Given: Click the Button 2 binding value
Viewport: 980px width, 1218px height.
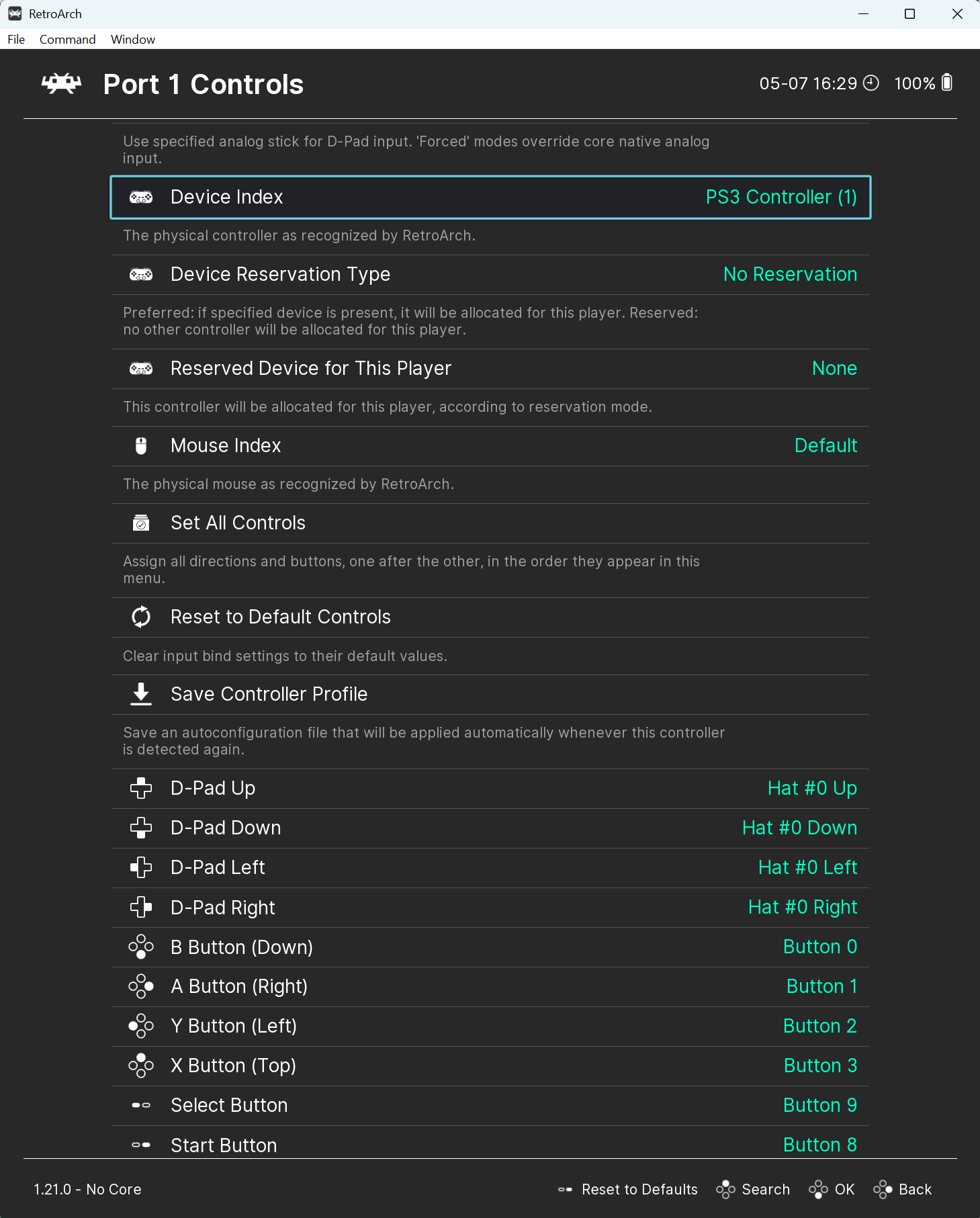Looking at the screenshot, I should (x=820, y=1026).
